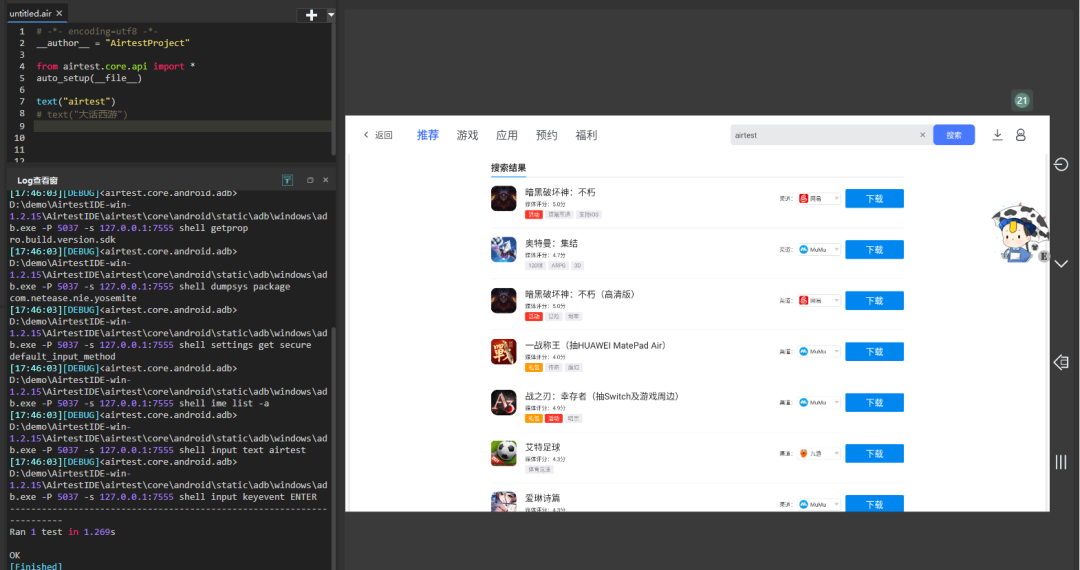Open the script tab list arrow
This screenshot has height=570, width=1080.
coord(331,14)
